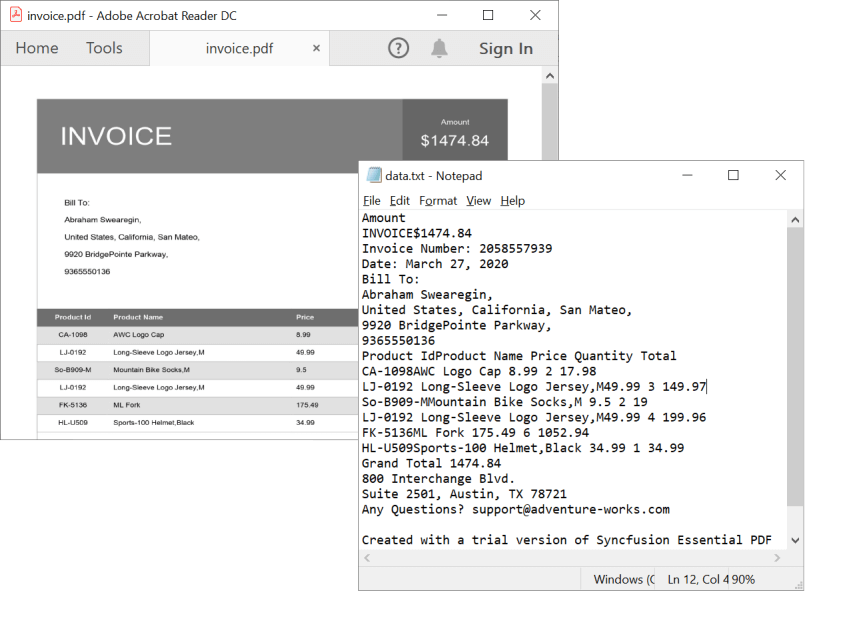
Task: Click Notepad vertical scroll-up arrow
Action: (795, 220)
